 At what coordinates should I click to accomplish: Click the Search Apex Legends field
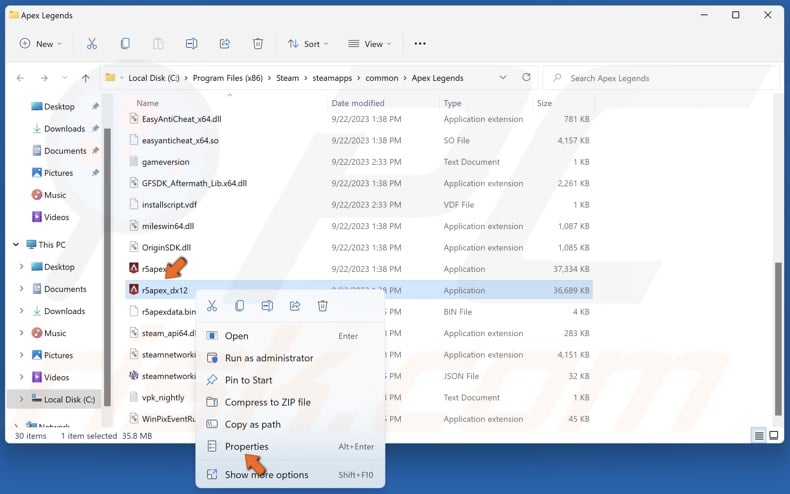(662, 78)
